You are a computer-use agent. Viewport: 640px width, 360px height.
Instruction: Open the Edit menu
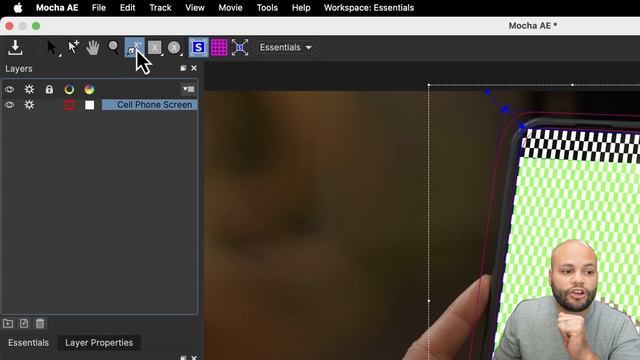point(127,8)
